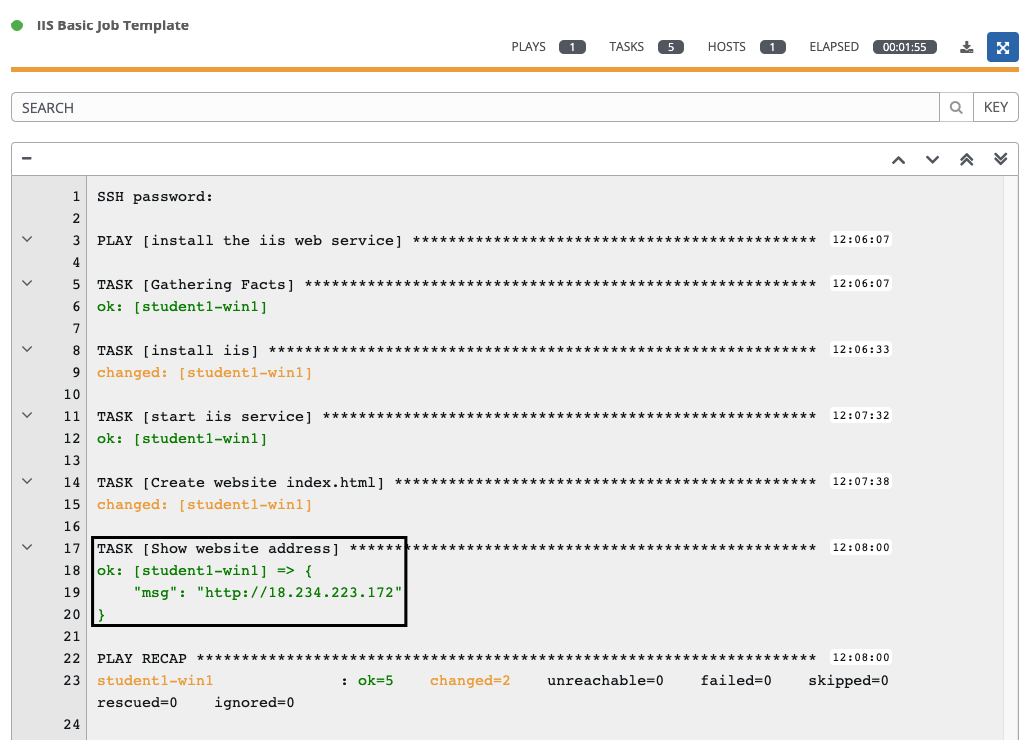Collapse the 'Gathering Facts' task section
This screenshot has height=740, width=1031.
coord(26,282)
